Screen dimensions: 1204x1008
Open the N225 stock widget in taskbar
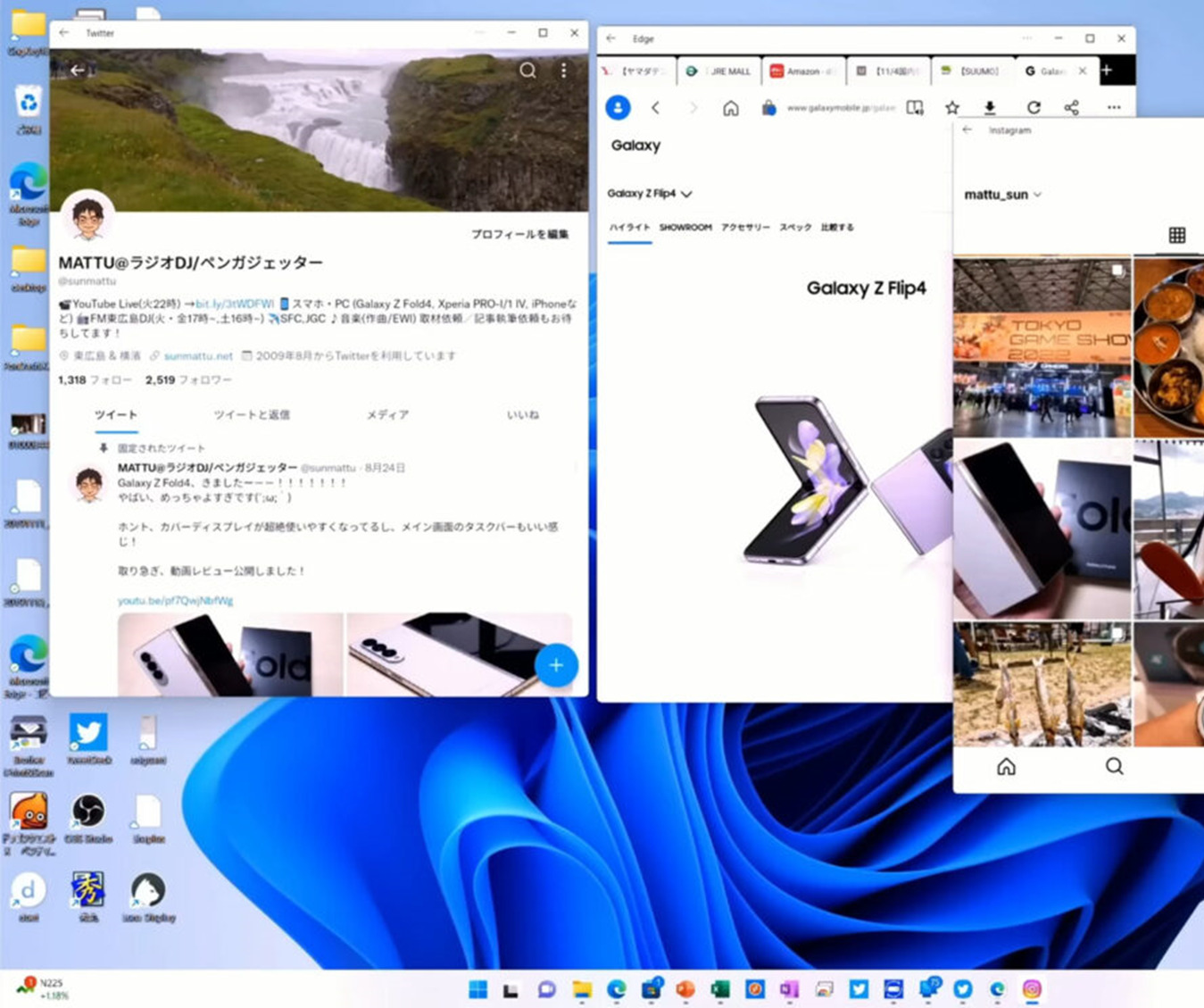tap(43, 988)
